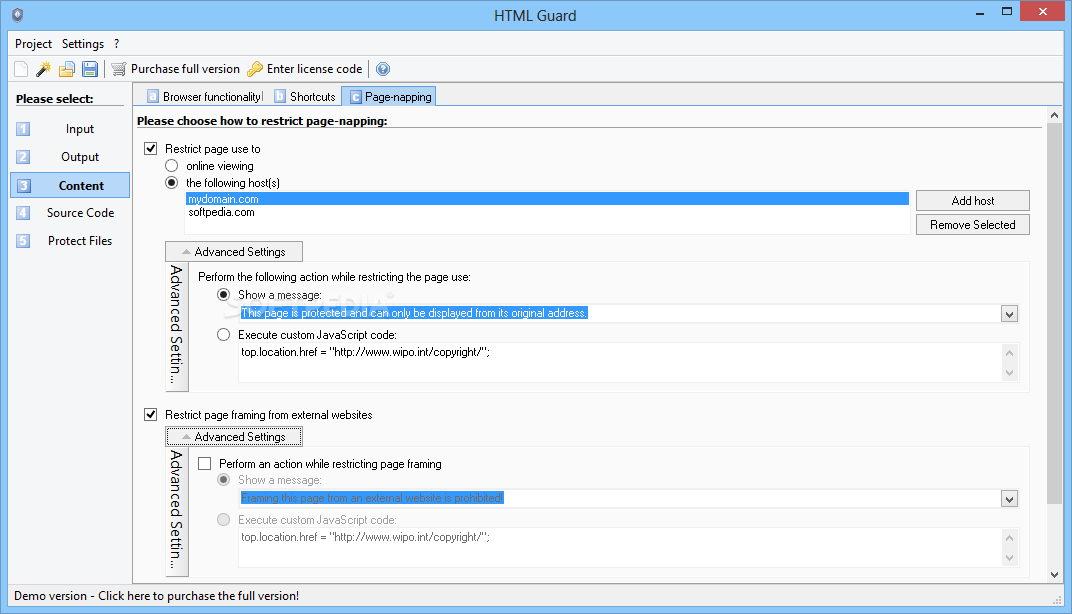Screen dimensions: 1072x614
Task: Switch to the Shortcuts tab
Action: click(305, 96)
